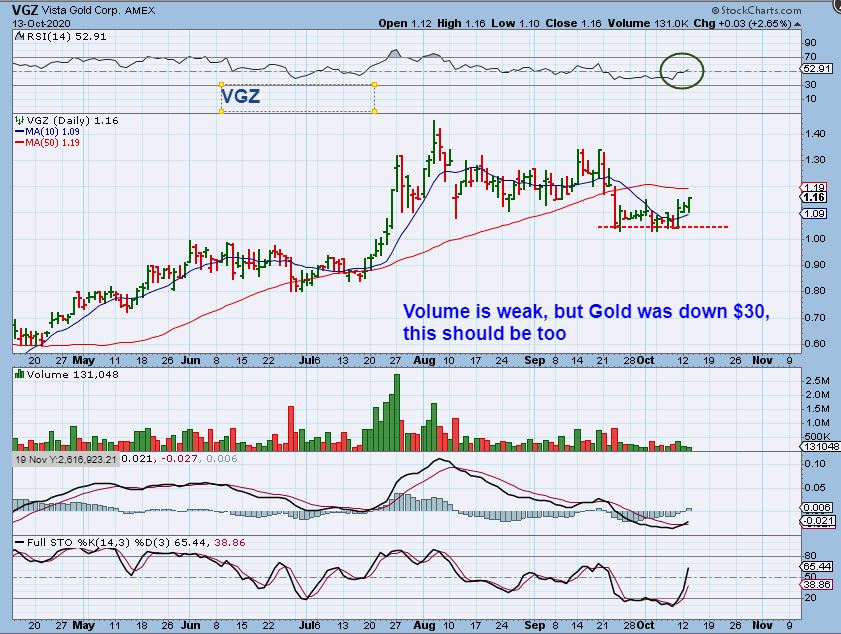This screenshot has width=841, height=634.
Task: Click the red -0.027 MACD signal value
Action: 180,459
